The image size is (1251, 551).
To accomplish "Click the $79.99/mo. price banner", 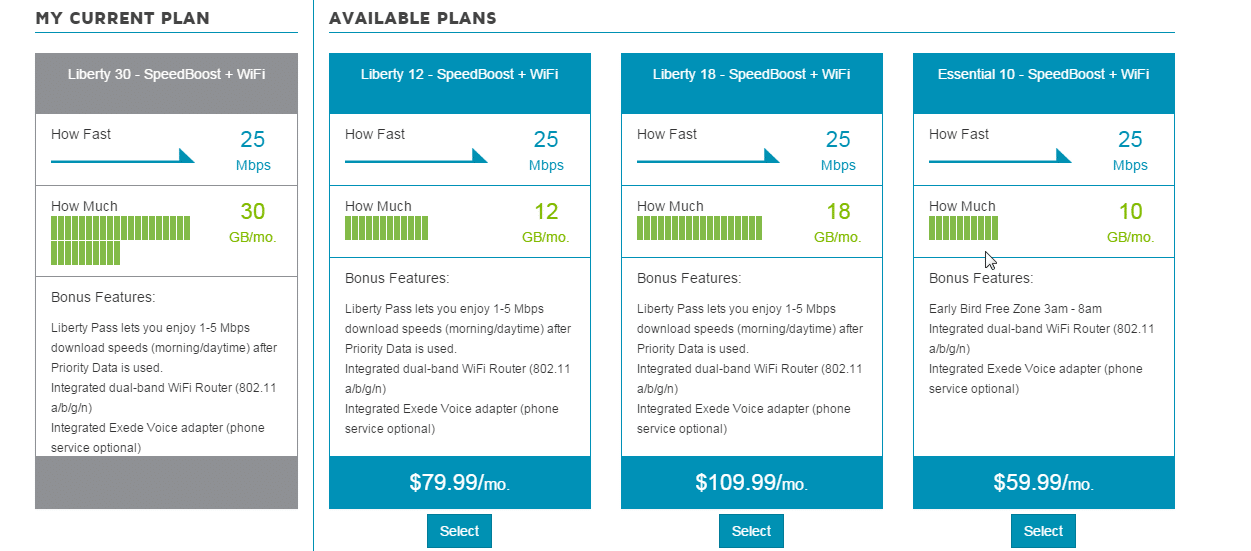I will click(x=460, y=483).
